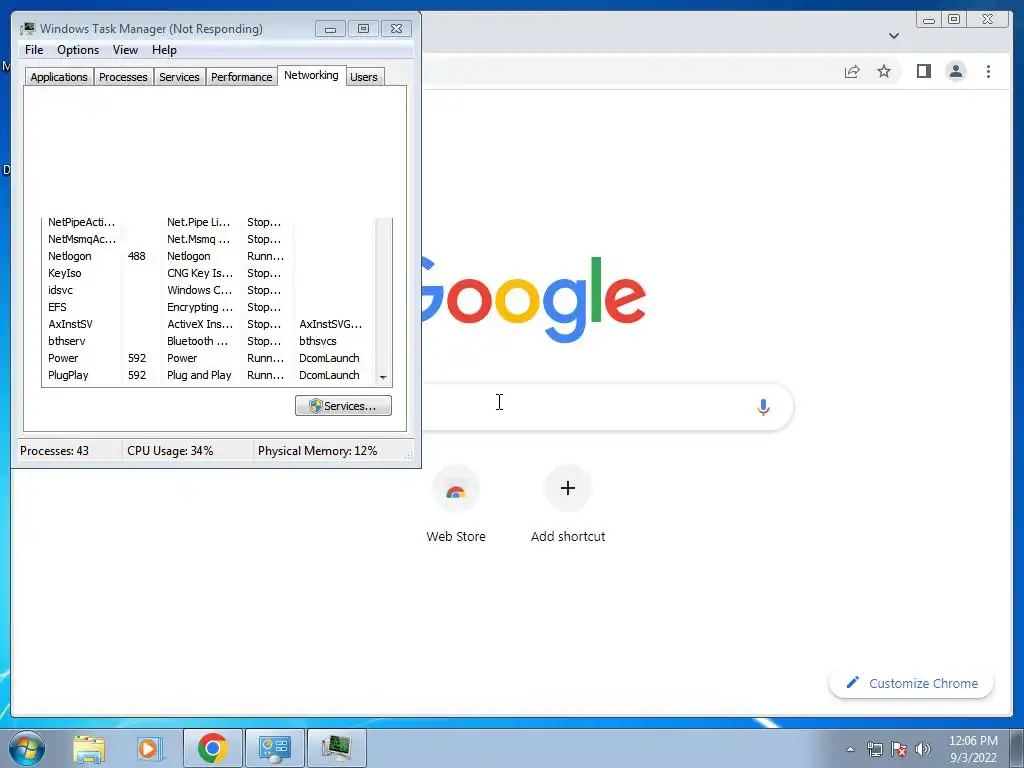Show hidden tray icons arrow
This screenshot has height=768, width=1024.
coord(850,749)
